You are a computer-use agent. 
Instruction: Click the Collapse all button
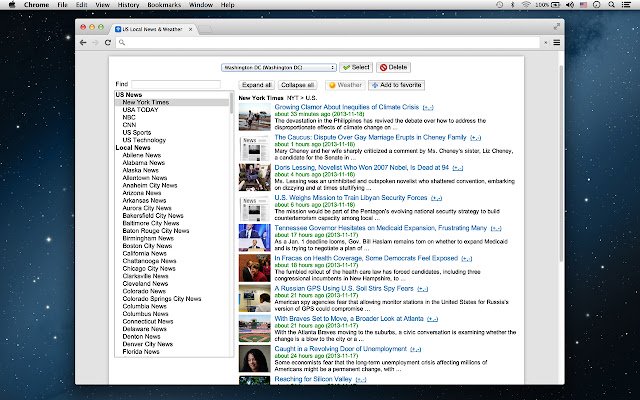298,85
